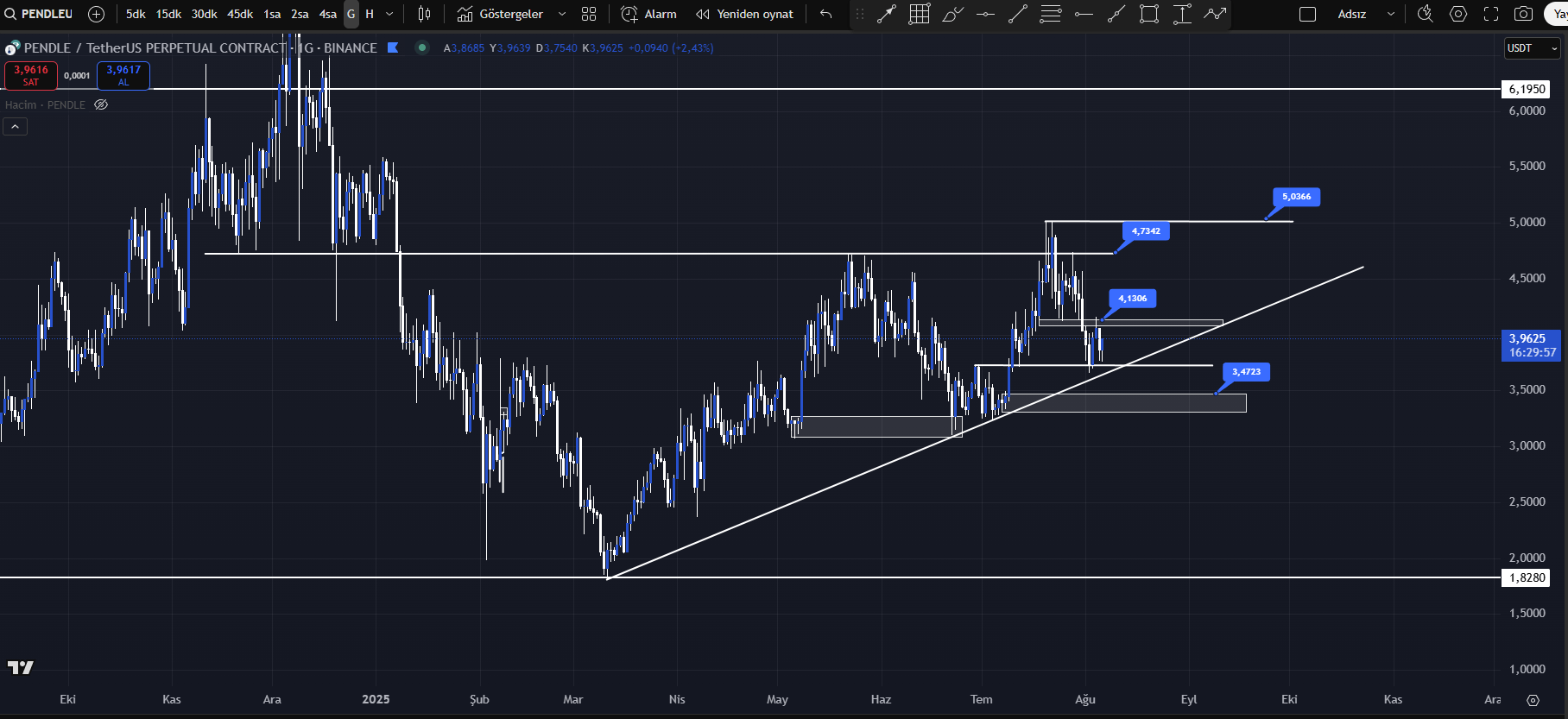Toggle the blue flag on symbol

393,47
